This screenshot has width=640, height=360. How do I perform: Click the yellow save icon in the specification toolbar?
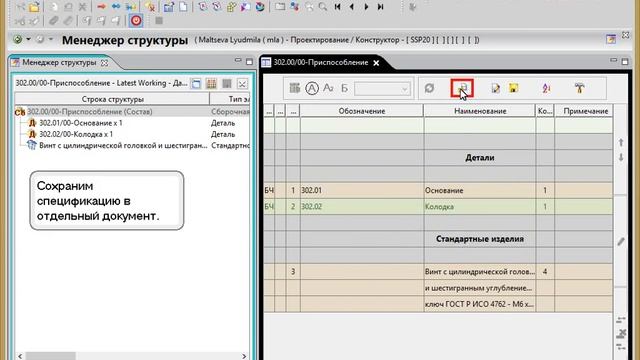pyautogui.click(x=513, y=88)
